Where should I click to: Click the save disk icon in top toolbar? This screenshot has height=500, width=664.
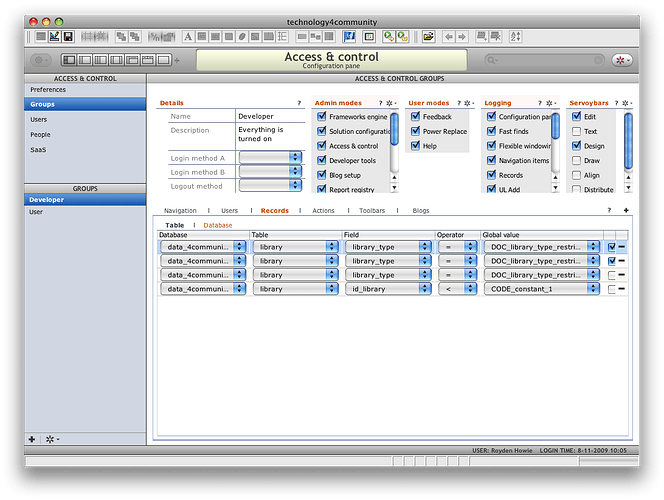pyautogui.click(x=68, y=36)
